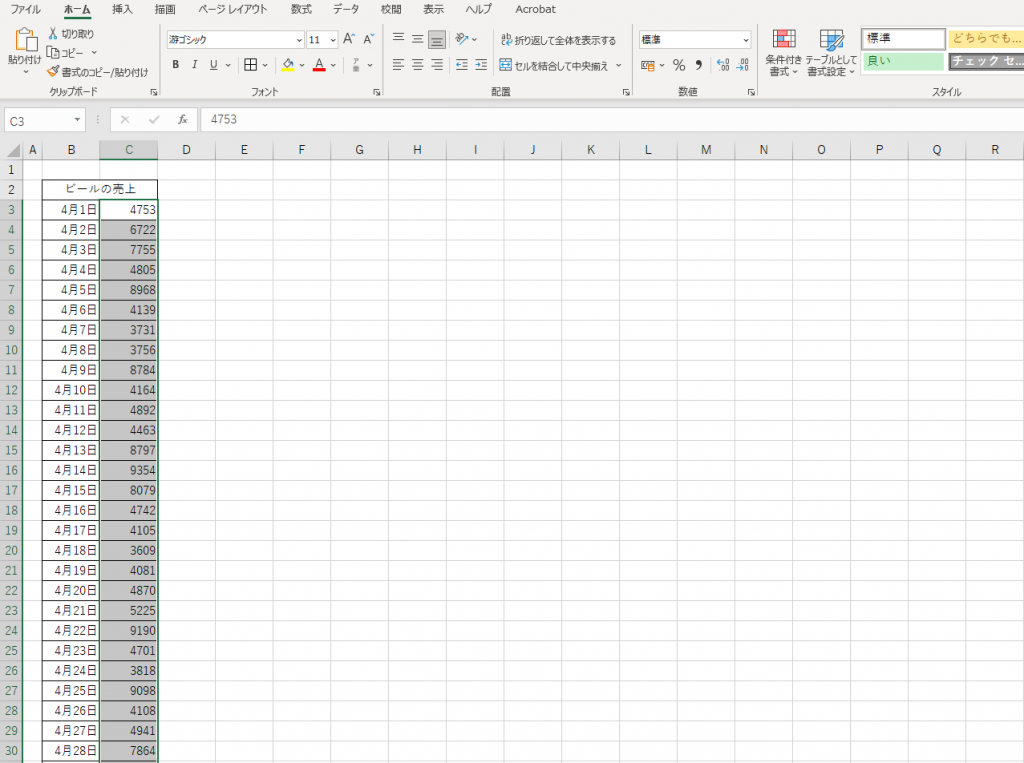Click the increase decimal places icon
Image resolution: width=1024 pixels, height=763 pixels.
pos(723,65)
